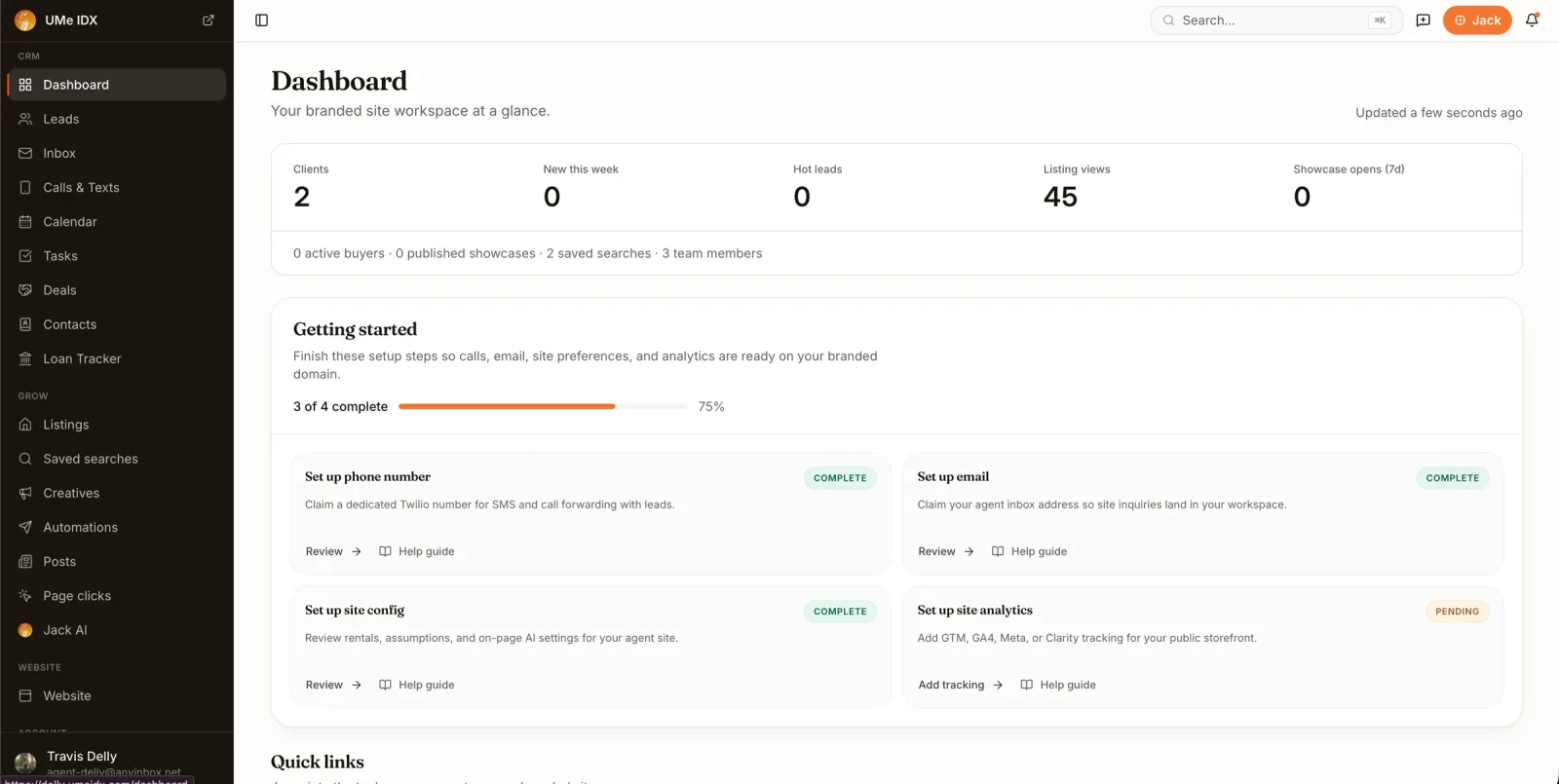Click the Deals handshake icon in sidebar
The width and height of the screenshot is (1559, 784).
click(x=25, y=290)
